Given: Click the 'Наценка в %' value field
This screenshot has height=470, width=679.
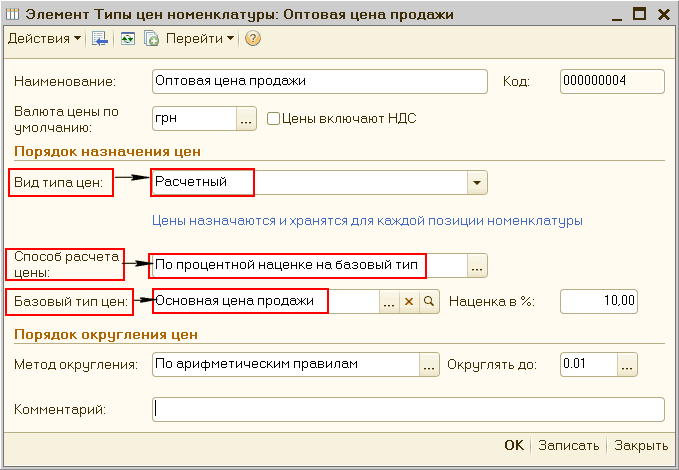Looking at the screenshot, I should tap(598, 301).
